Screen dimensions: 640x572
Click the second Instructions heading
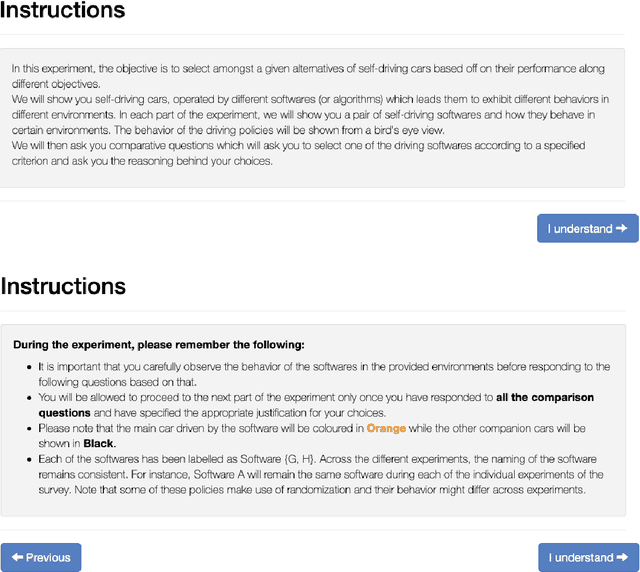click(x=63, y=286)
